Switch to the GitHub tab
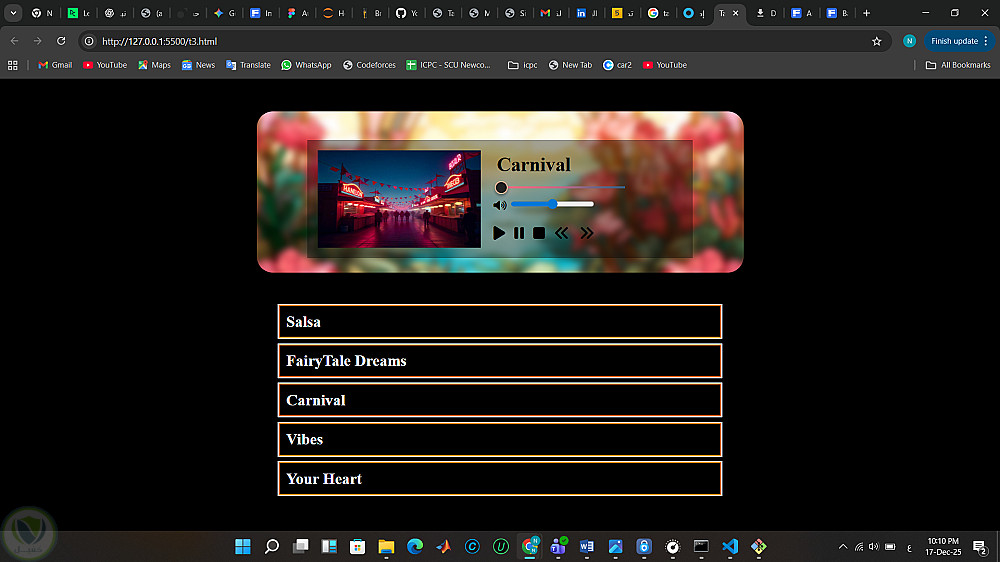Viewport: 1000px width, 562px height. [406, 13]
